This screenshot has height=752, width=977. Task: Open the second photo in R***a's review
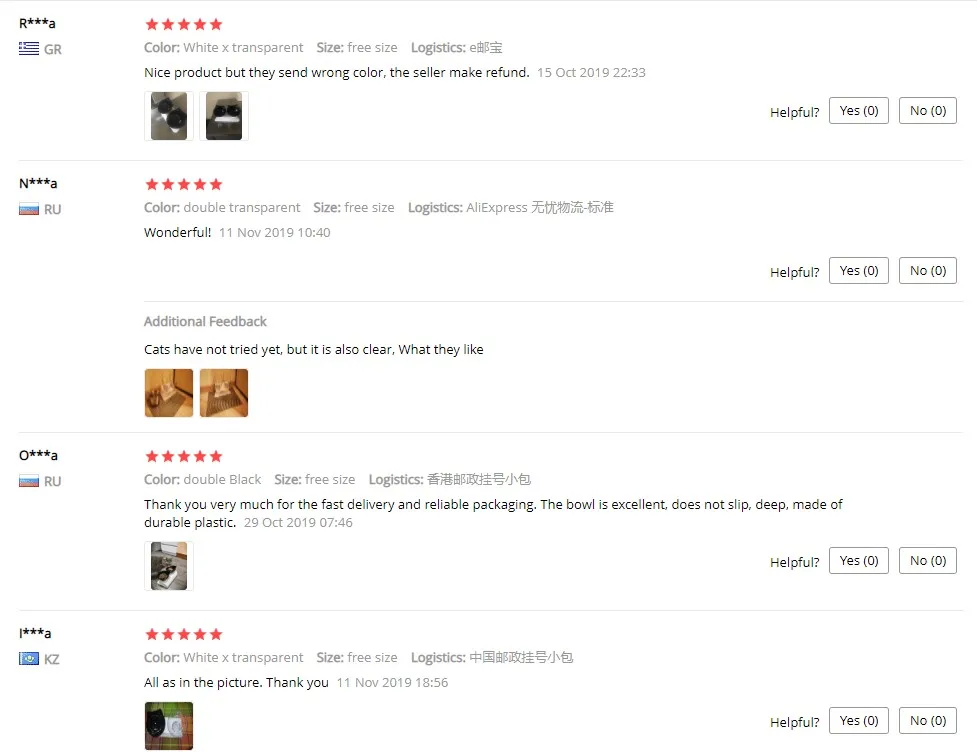click(224, 116)
